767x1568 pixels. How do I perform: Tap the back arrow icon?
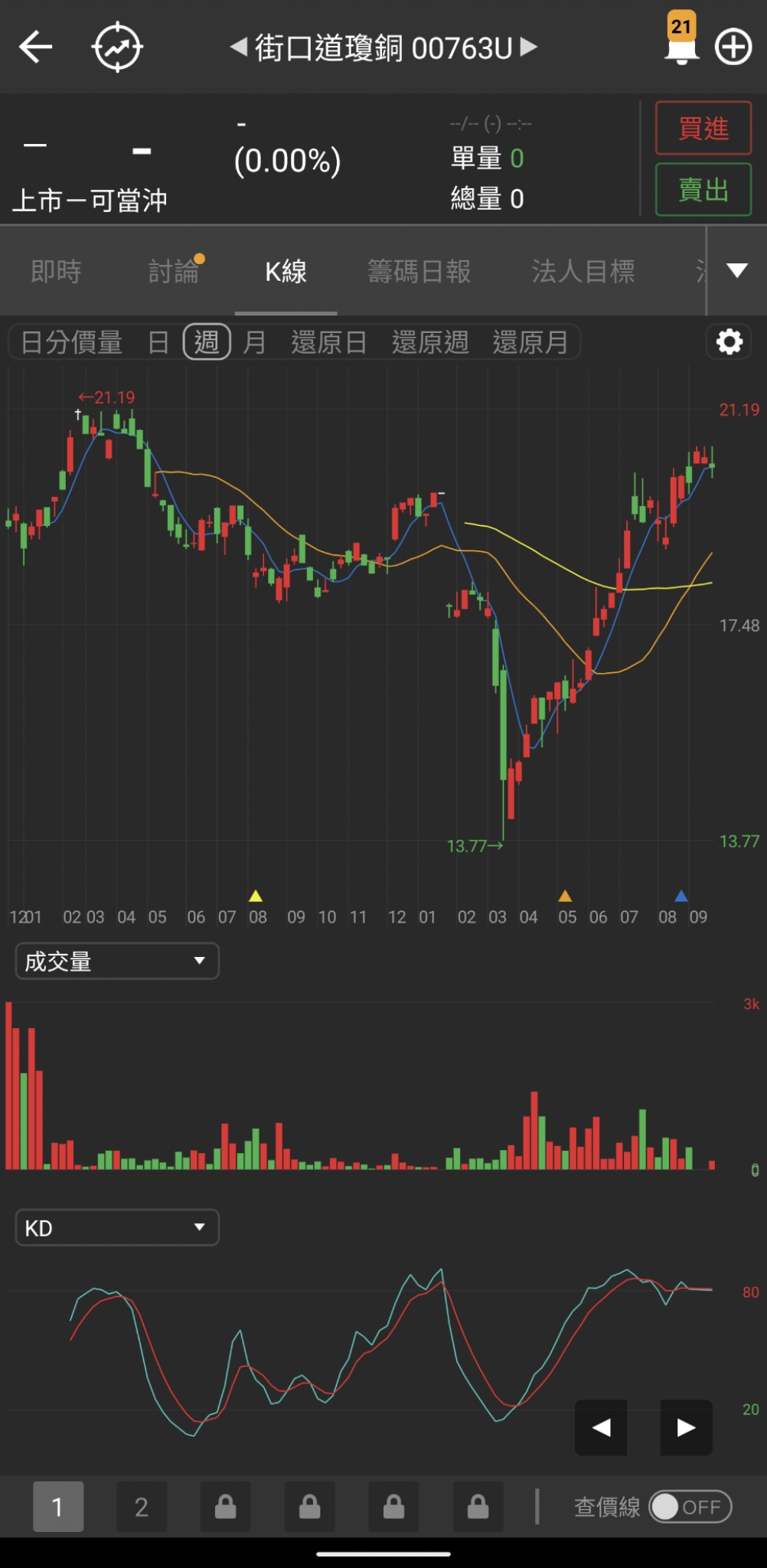coord(35,47)
